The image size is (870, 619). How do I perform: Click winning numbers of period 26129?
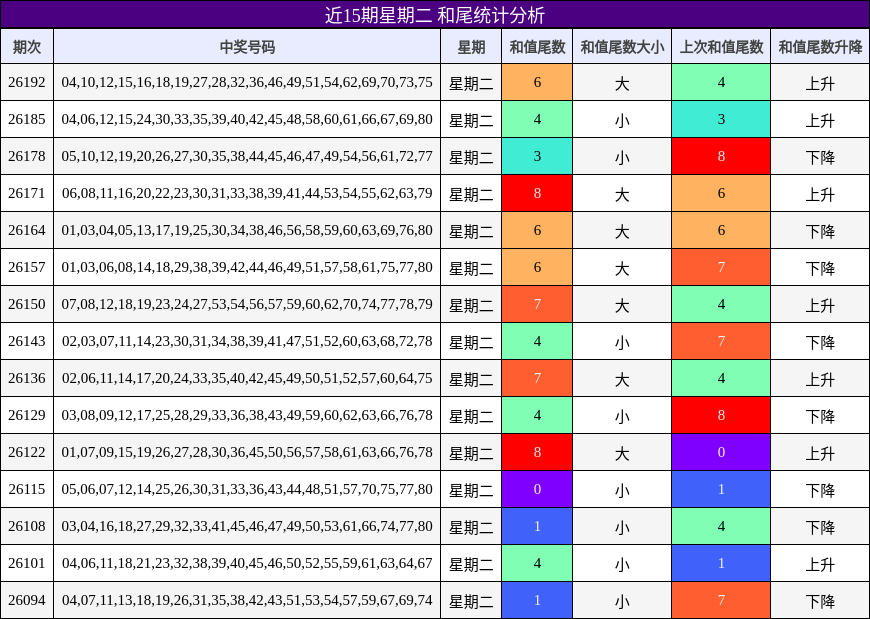pos(247,415)
